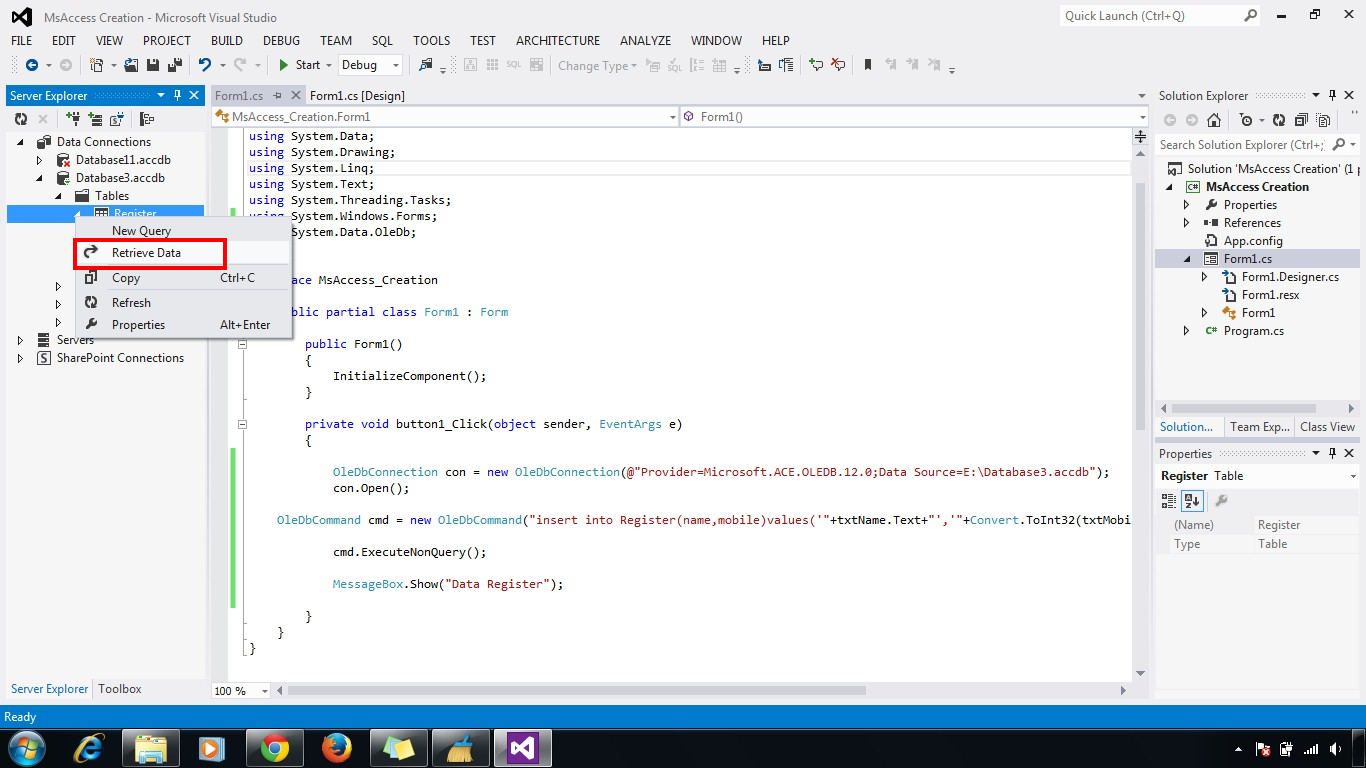1366x768 pixels.
Task: Expand the SharePoint Connections node
Action: pos(21,358)
